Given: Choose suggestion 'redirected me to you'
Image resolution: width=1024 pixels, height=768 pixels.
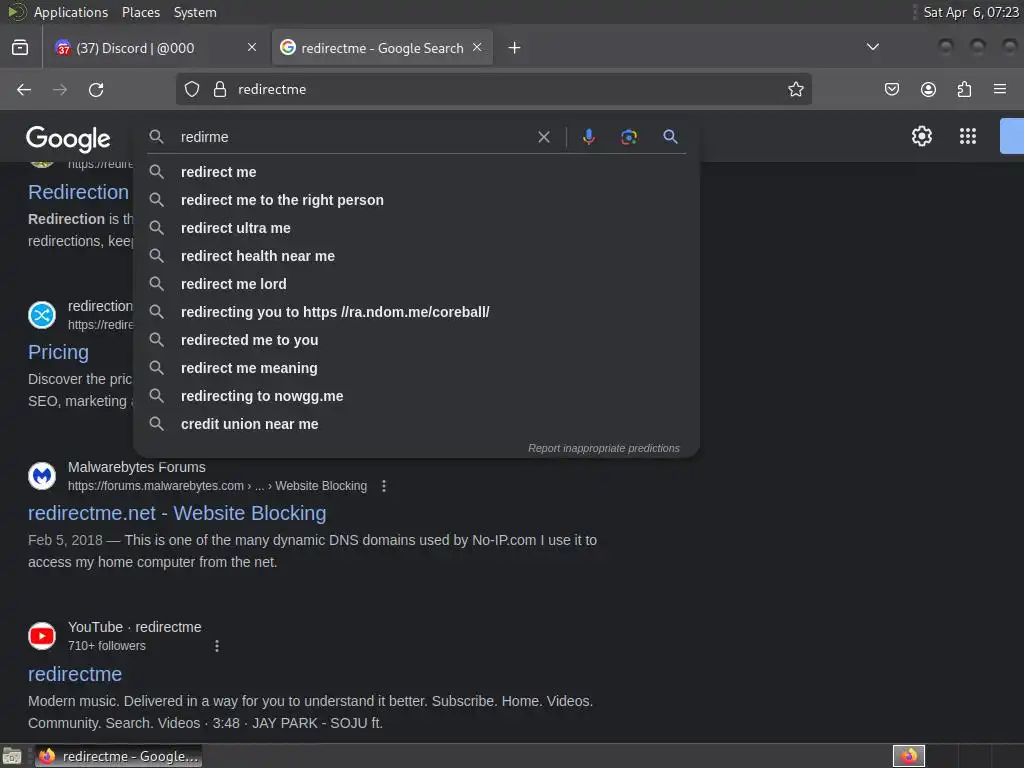Looking at the screenshot, I should [416, 340].
